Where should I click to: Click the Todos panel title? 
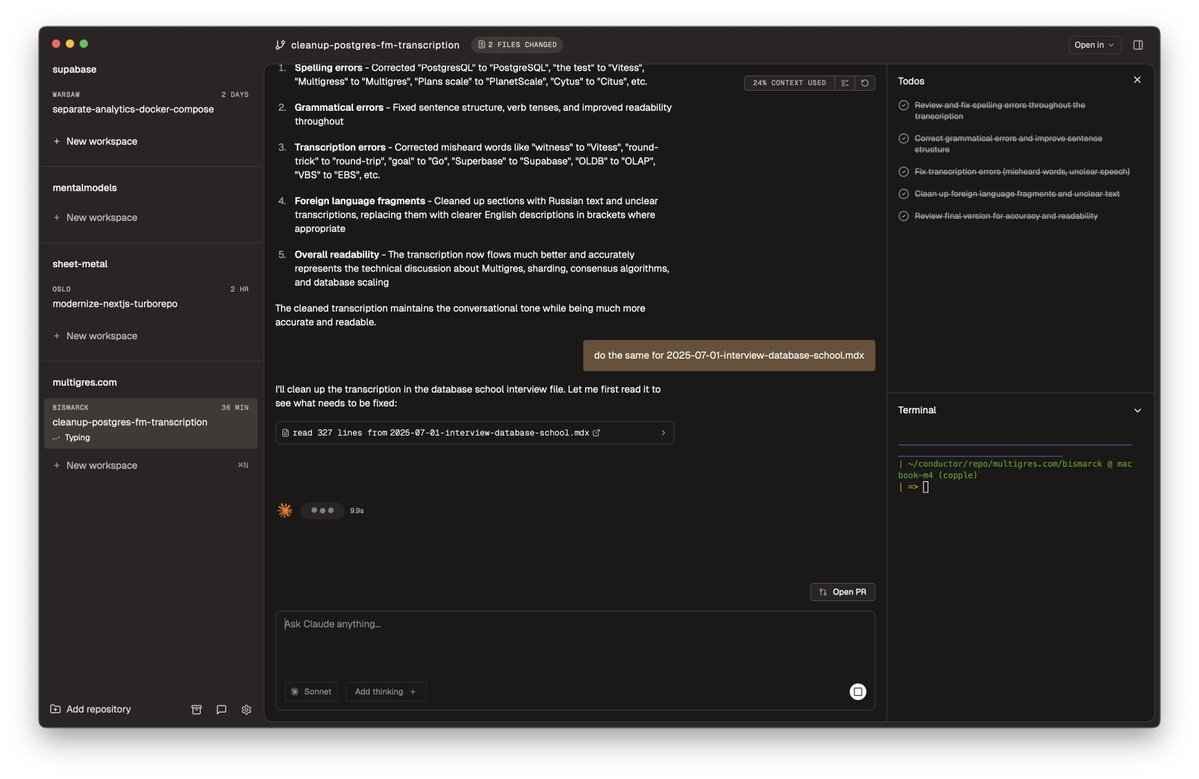(911, 81)
